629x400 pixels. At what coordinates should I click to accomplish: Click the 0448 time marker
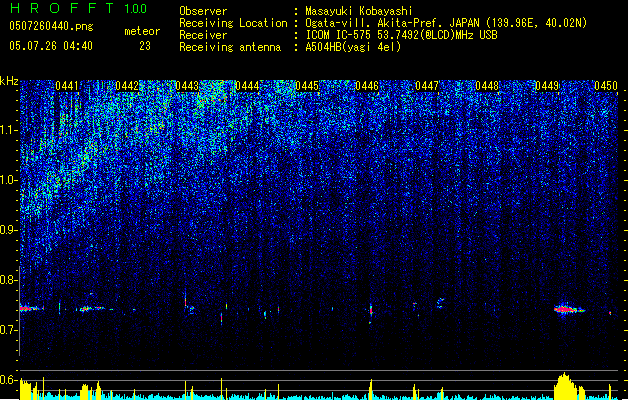click(x=487, y=86)
